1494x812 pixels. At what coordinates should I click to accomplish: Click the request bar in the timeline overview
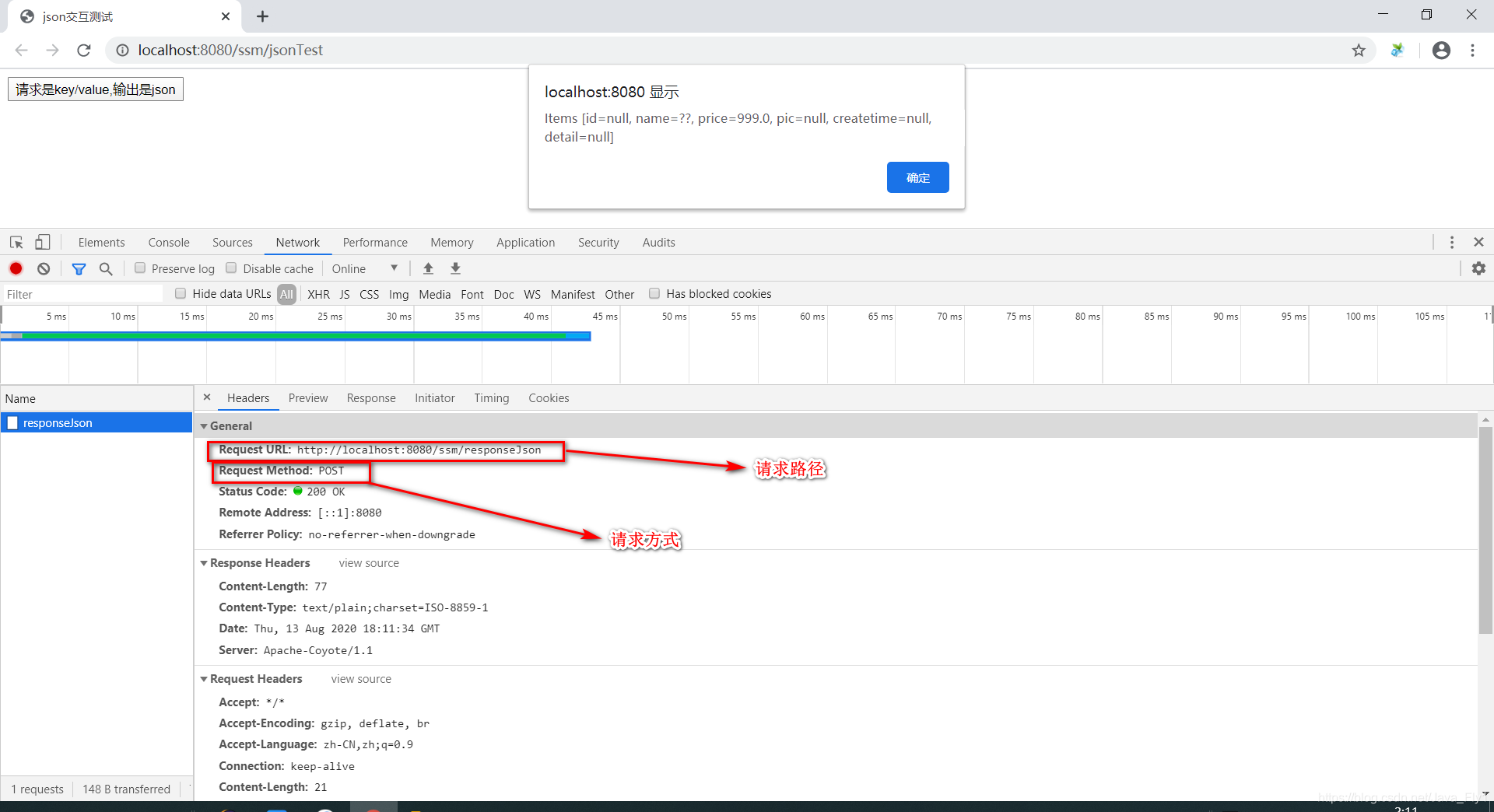(296, 336)
